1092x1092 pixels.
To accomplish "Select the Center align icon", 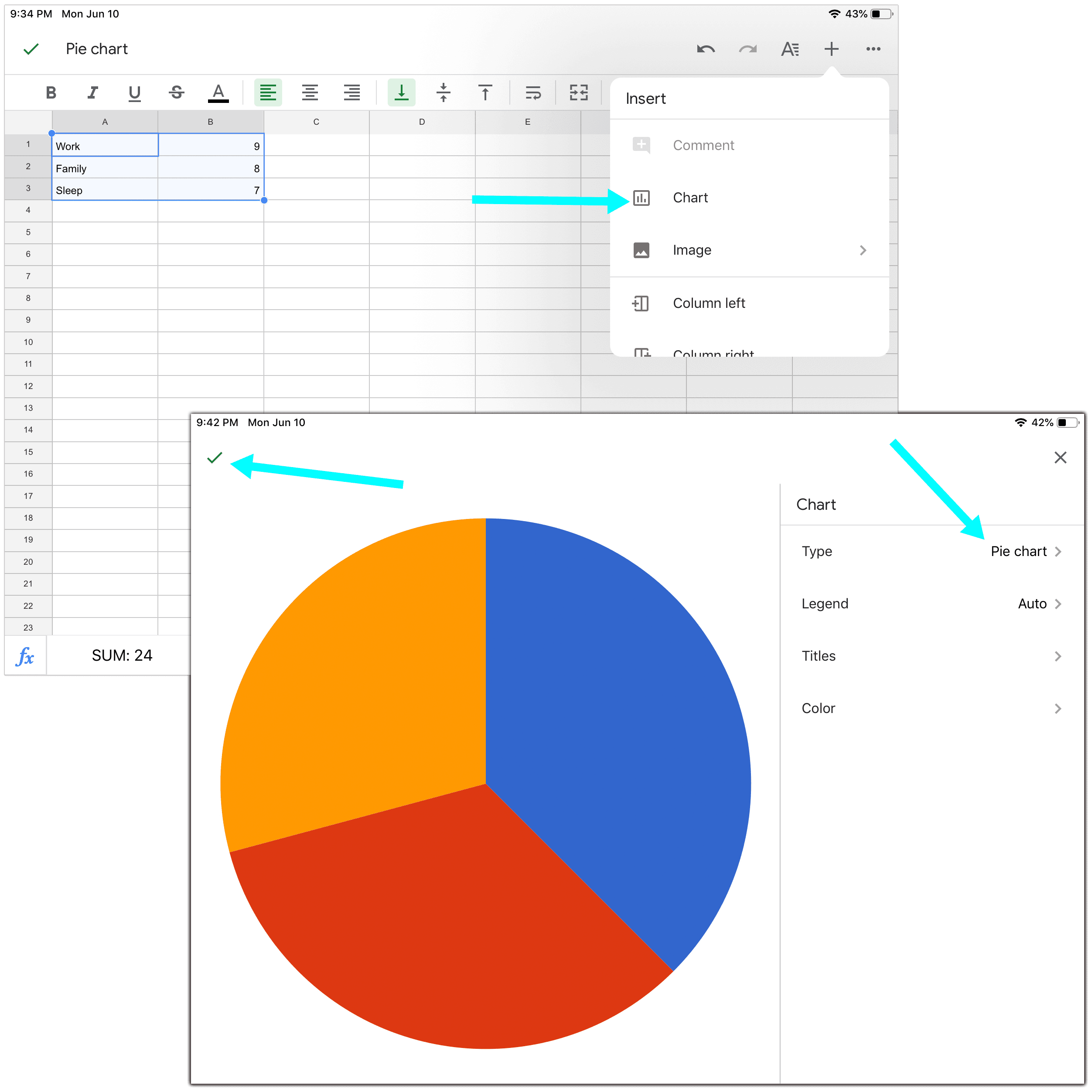I will click(x=310, y=92).
